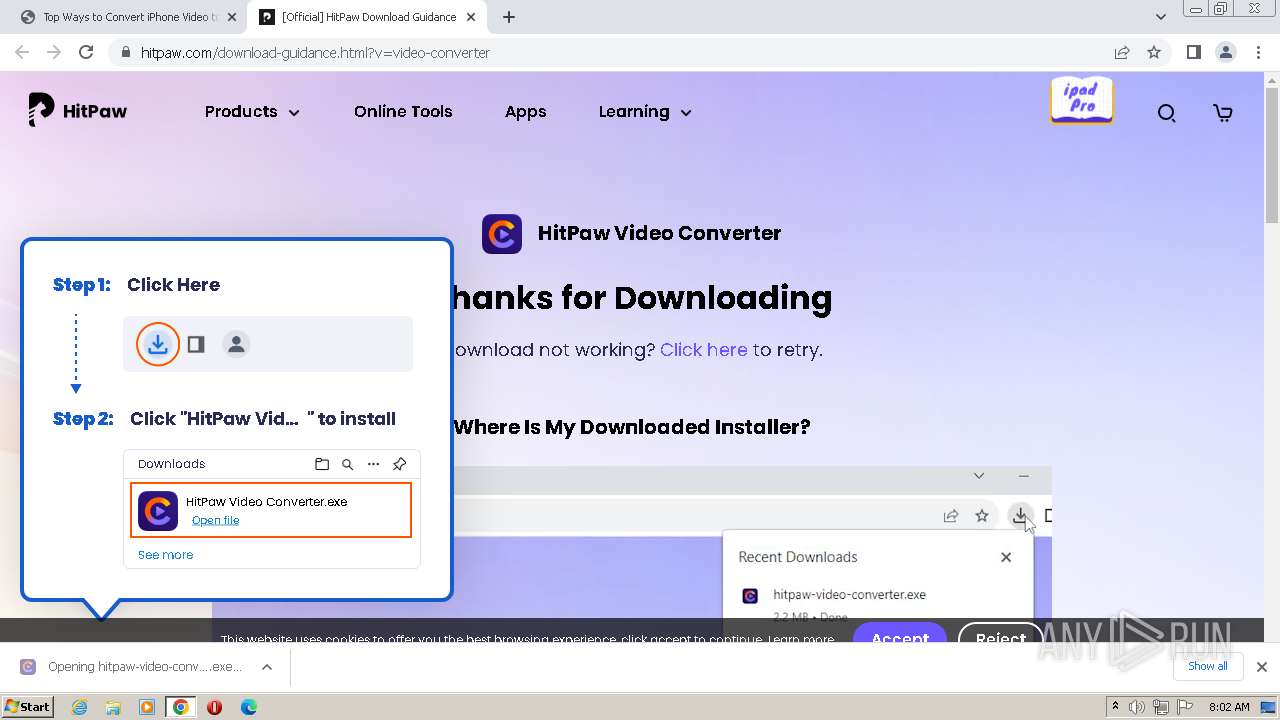Viewport: 1280px width, 720px height.
Task: Click 'Open file' in the Step 2 illustration
Action: pyautogui.click(x=215, y=520)
